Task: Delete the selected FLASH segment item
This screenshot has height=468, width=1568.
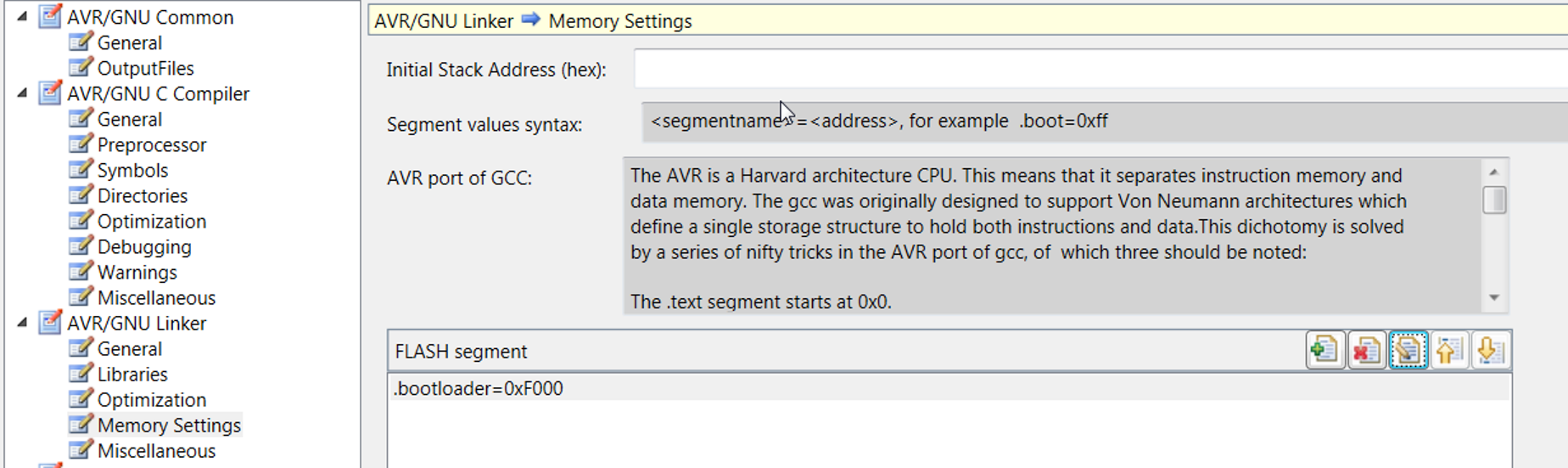Action: (x=1366, y=351)
